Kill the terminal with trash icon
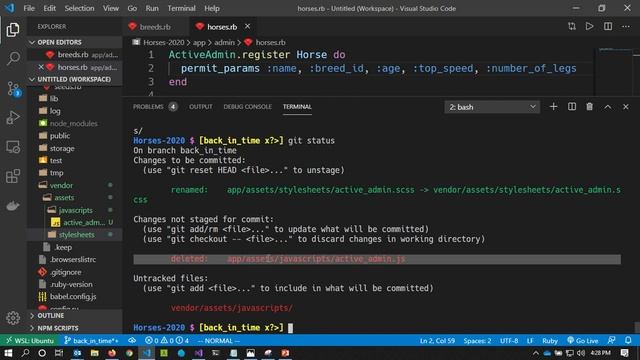The image size is (640, 360). click(x=589, y=107)
